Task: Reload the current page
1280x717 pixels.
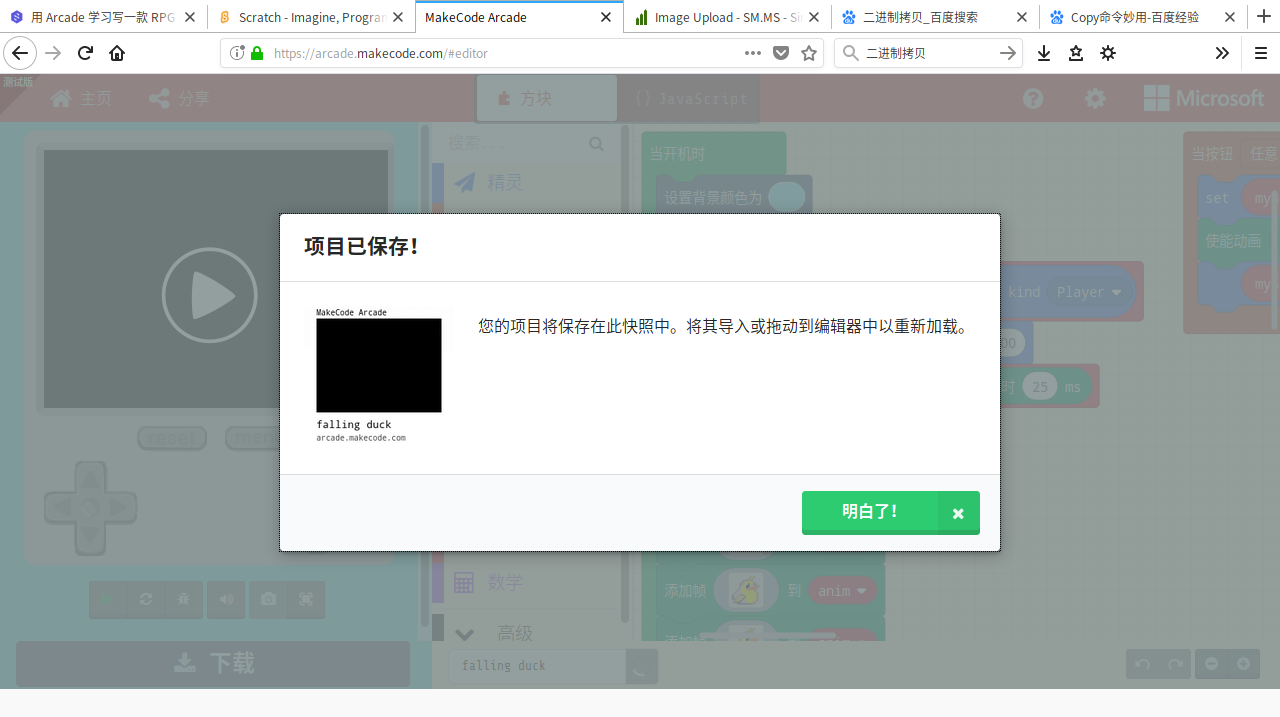Action: (85, 53)
